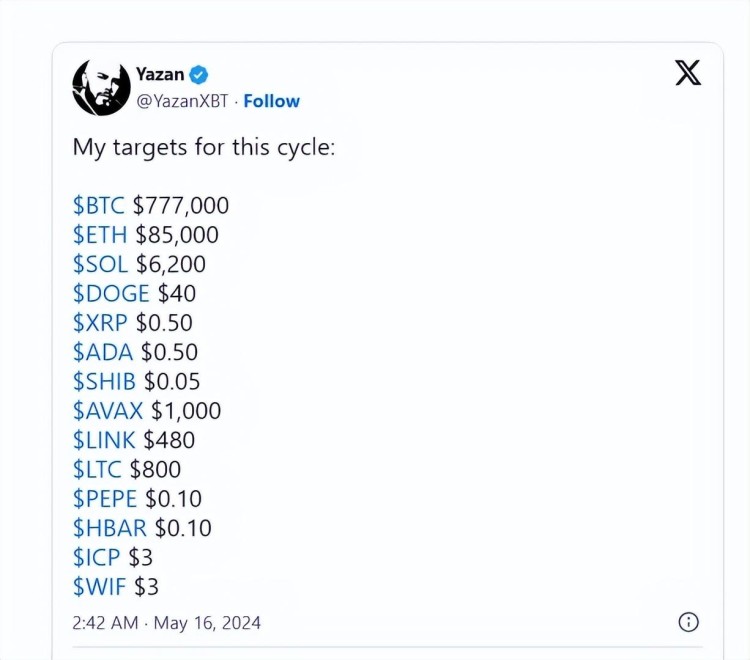The width and height of the screenshot is (750, 660).
Task: Click the blue verified badge
Action: (199, 75)
